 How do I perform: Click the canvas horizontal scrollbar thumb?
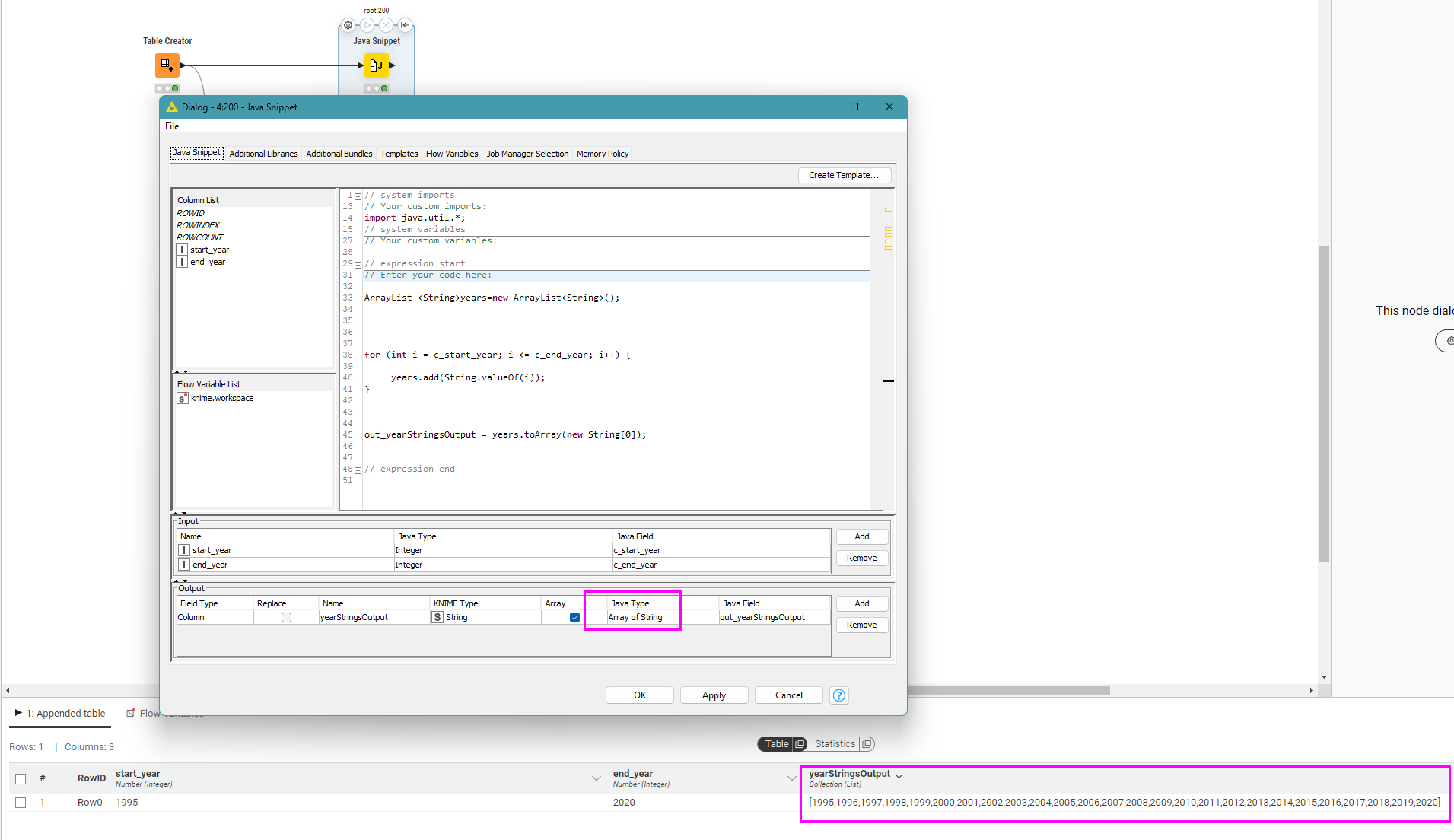click(x=1008, y=690)
